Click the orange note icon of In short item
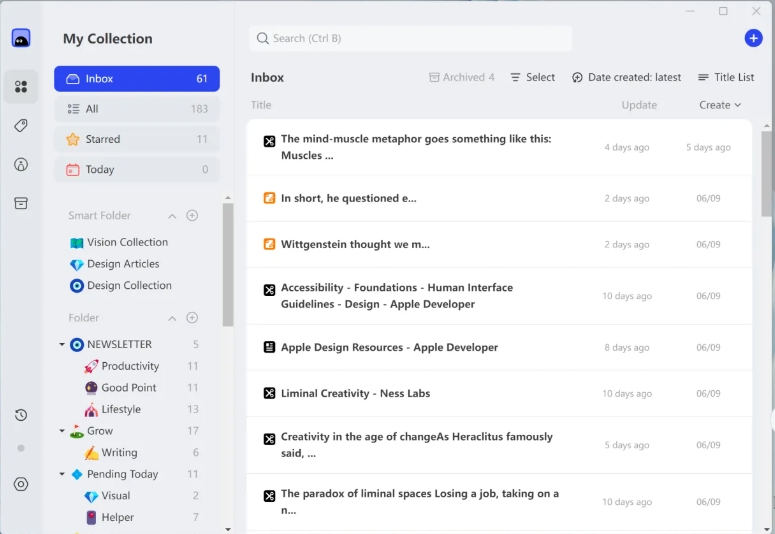The width and height of the screenshot is (775, 534). click(x=269, y=198)
